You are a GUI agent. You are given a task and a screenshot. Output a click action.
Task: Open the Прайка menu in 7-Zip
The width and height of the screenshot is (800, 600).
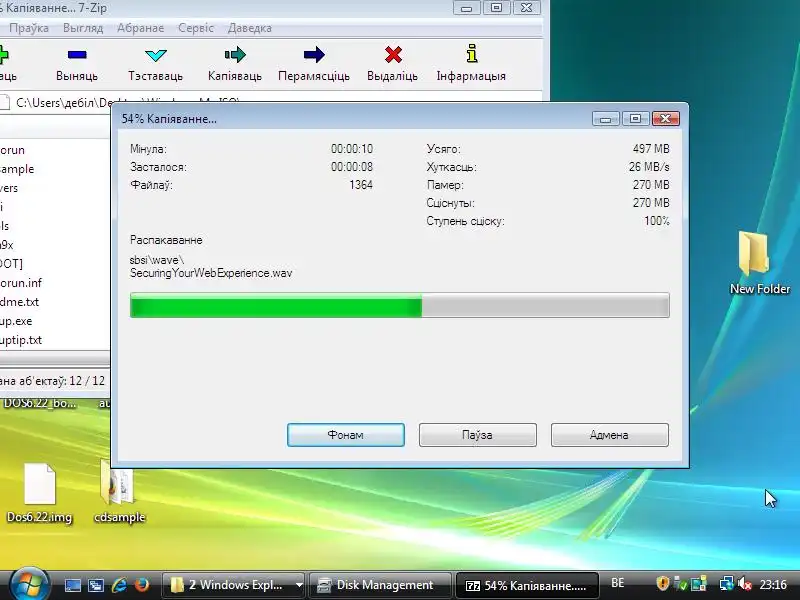(29, 28)
